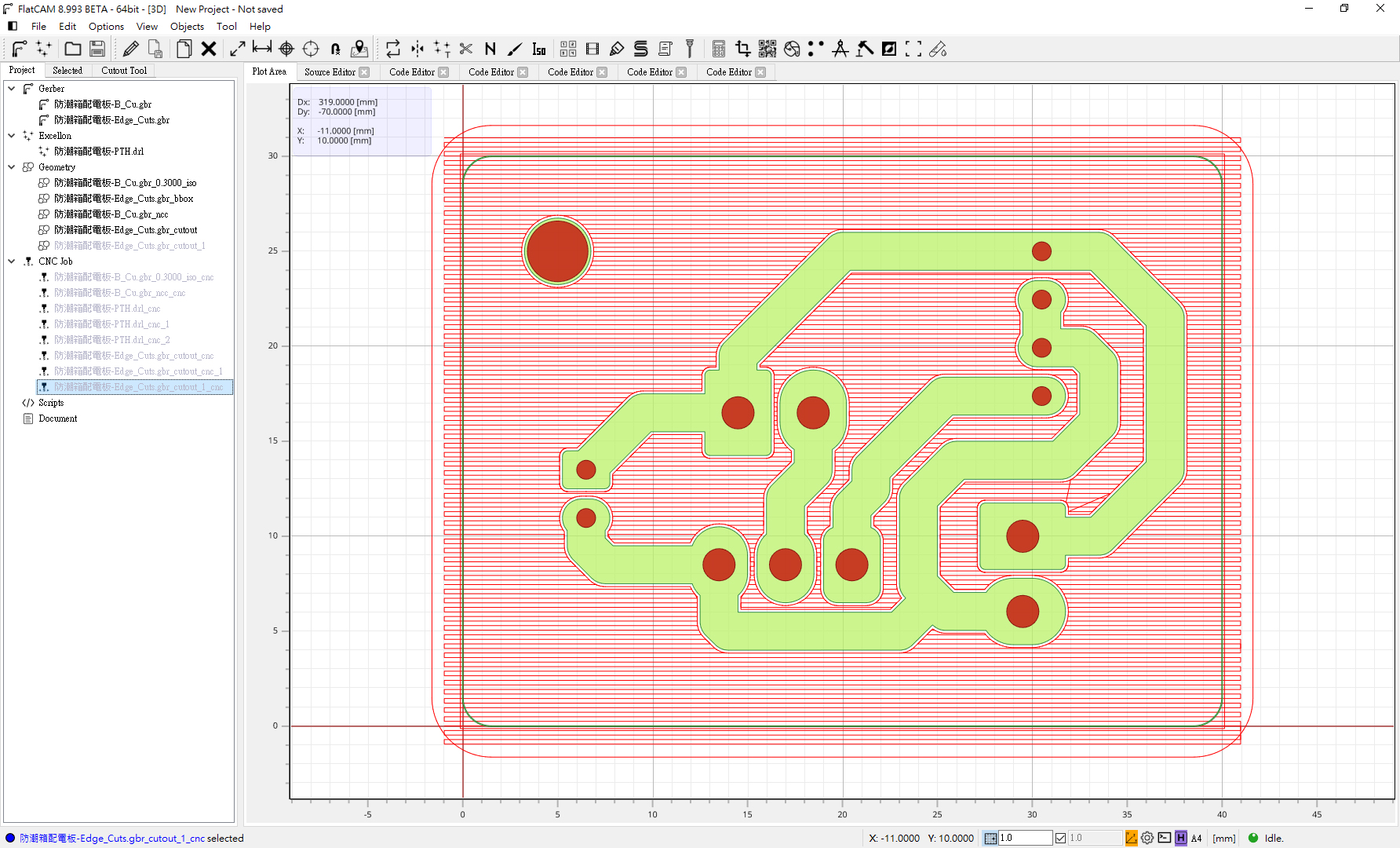Toggle the orange axis button in status bar
1400x848 pixels.
click(x=1131, y=838)
